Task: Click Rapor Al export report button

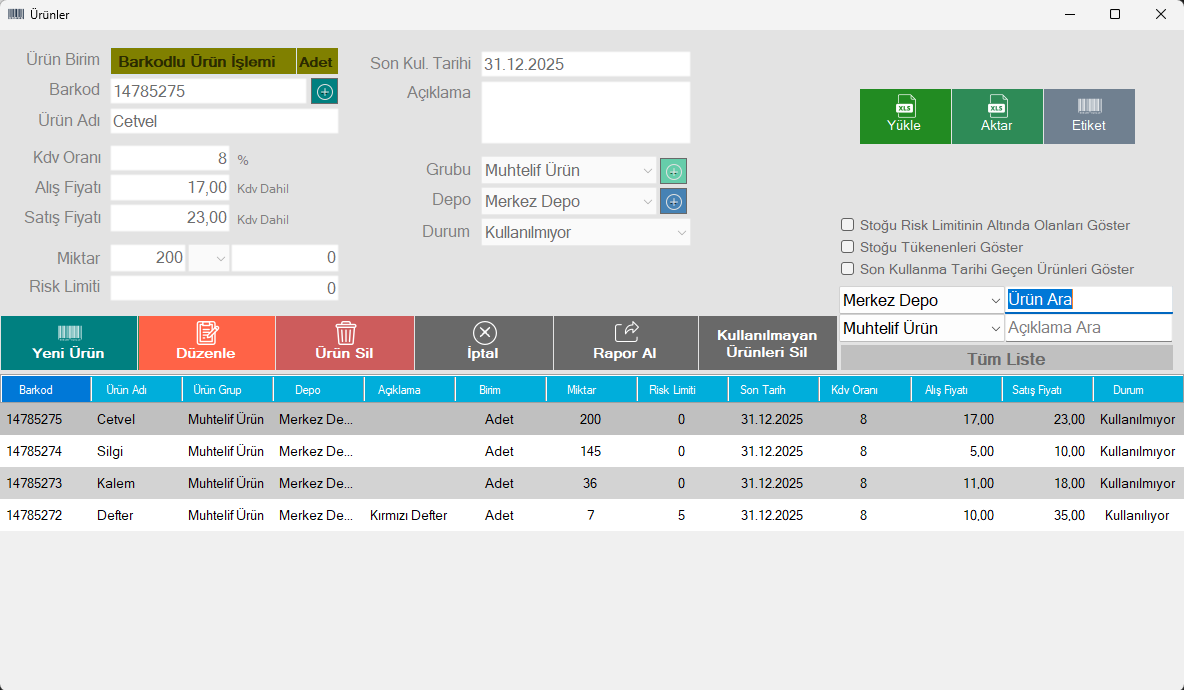Action: pyautogui.click(x=623, y=344)
